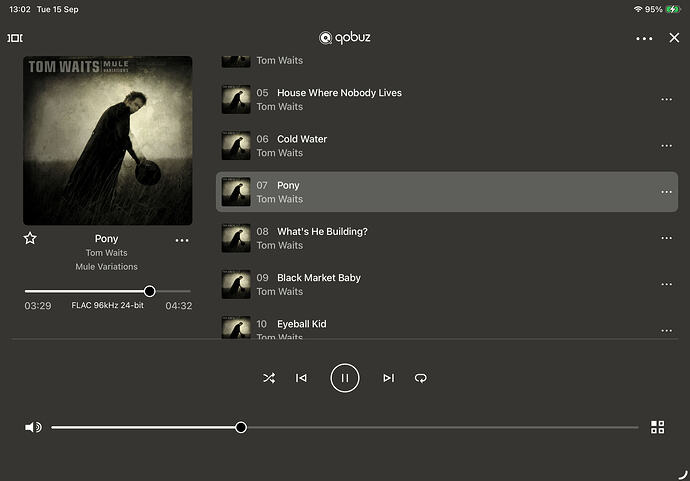
Task: Click the volume slider handle
Action: [x=241, y=427]
